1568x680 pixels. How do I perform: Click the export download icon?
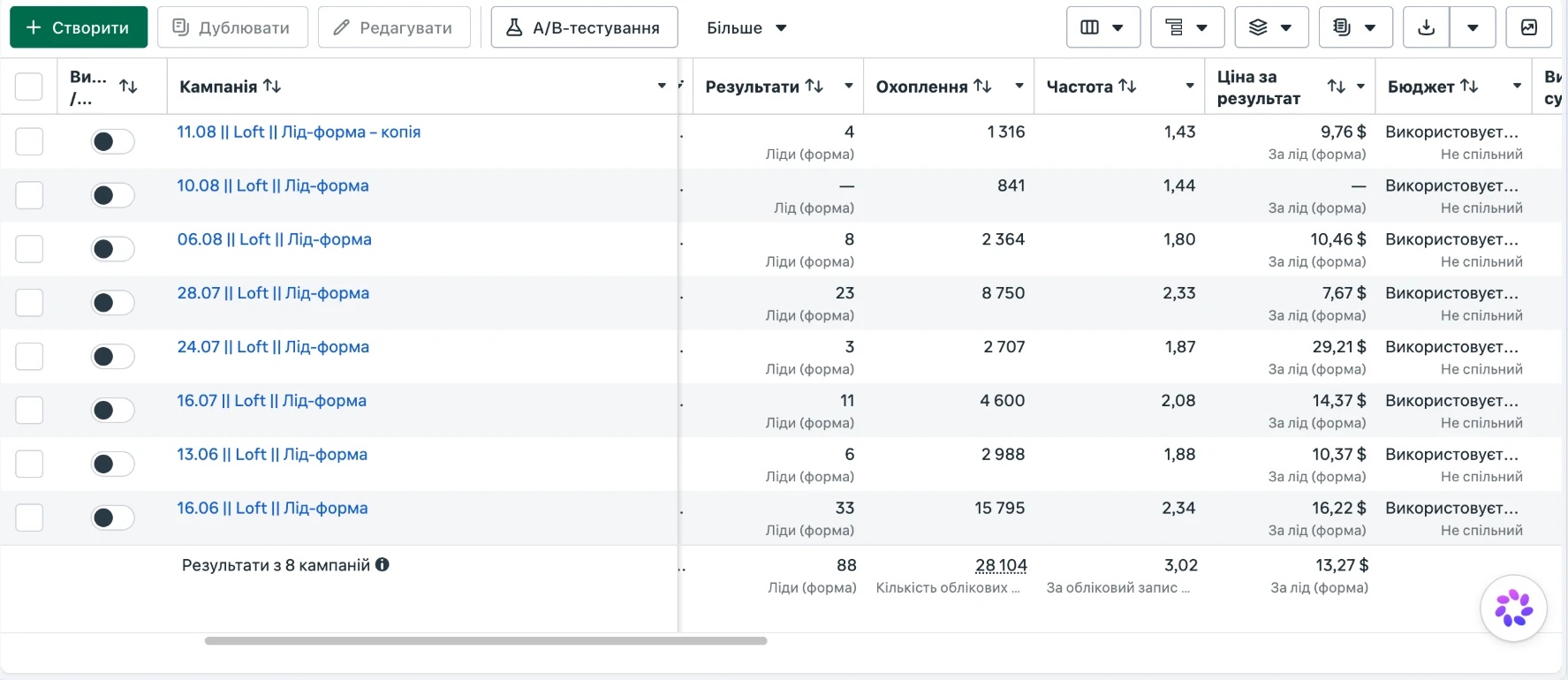tap(1426, 27)
